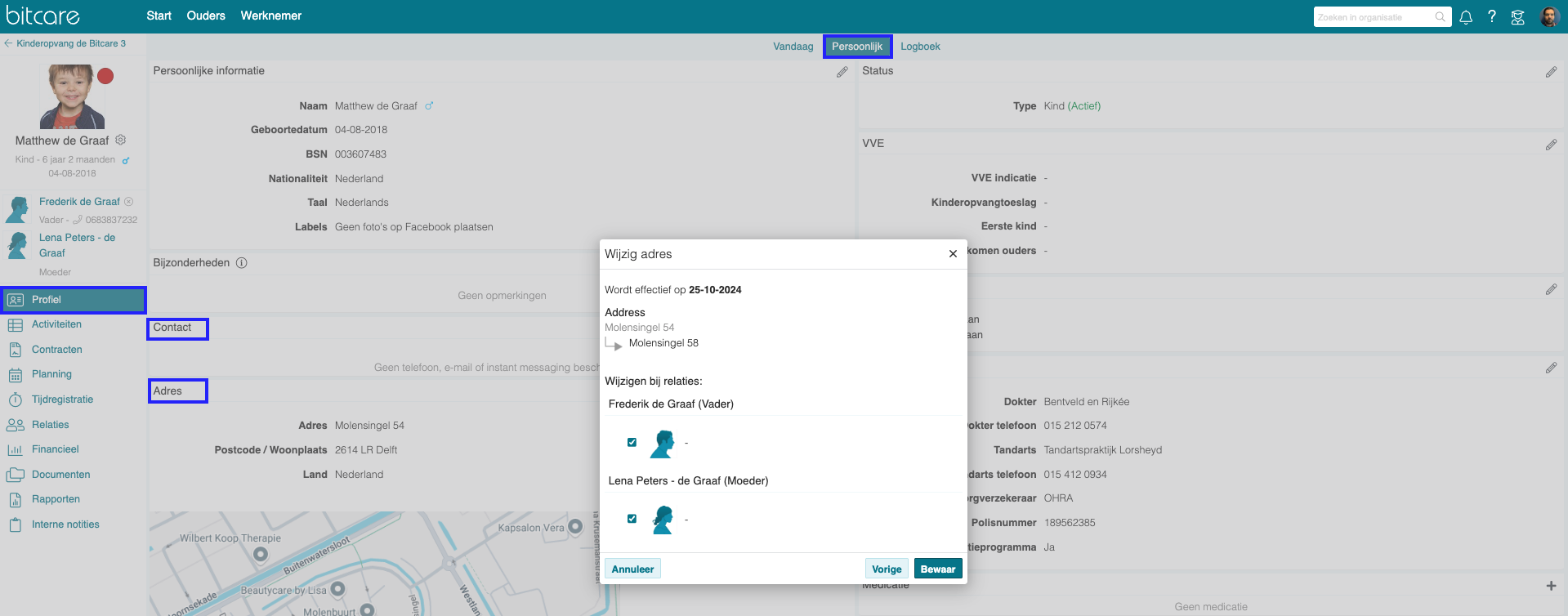The height and width of the screenshot is (616, 1568).
Task: Switch to the Vandaag tab
Action: point(793,47)
